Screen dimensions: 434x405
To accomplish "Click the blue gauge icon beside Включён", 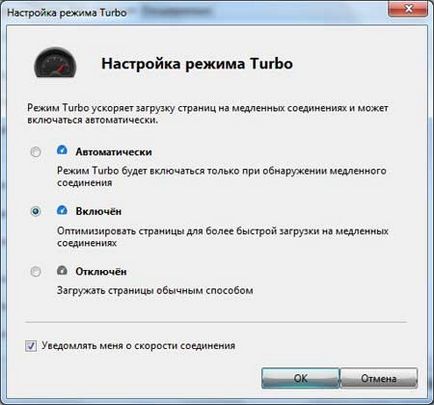I will 62,210.
